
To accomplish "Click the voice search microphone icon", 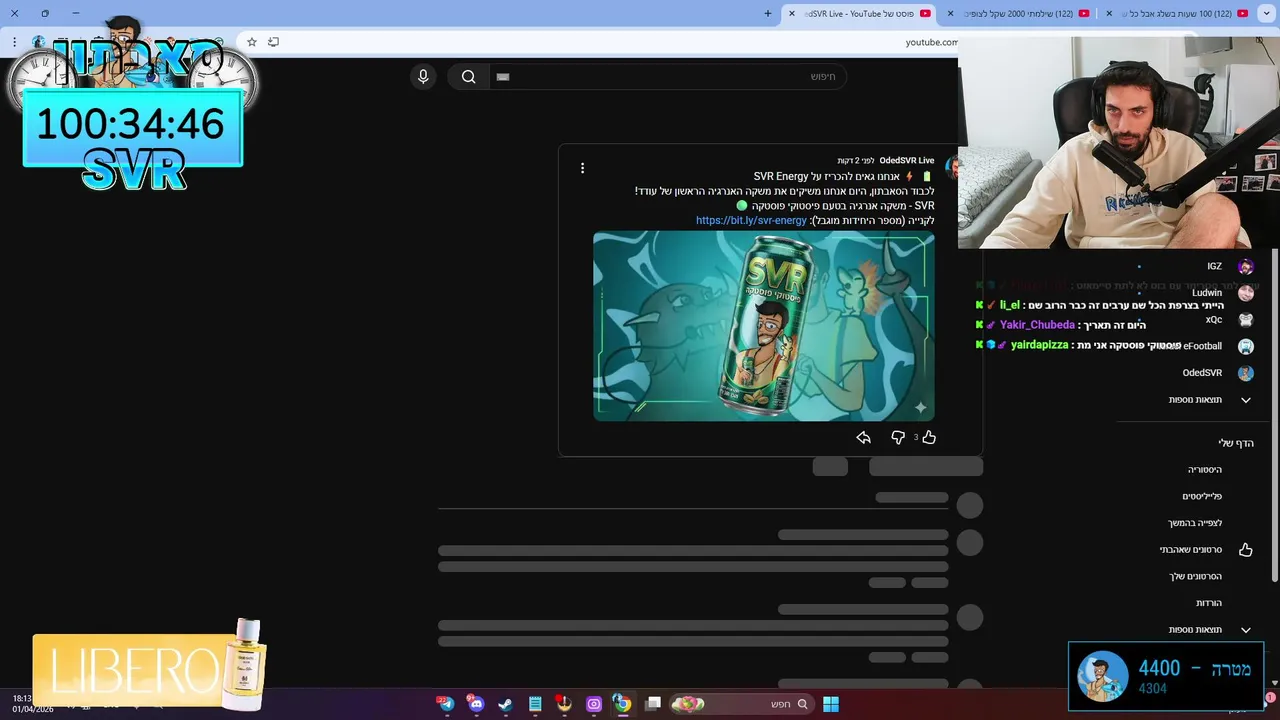I will click(x=423, y=76).
